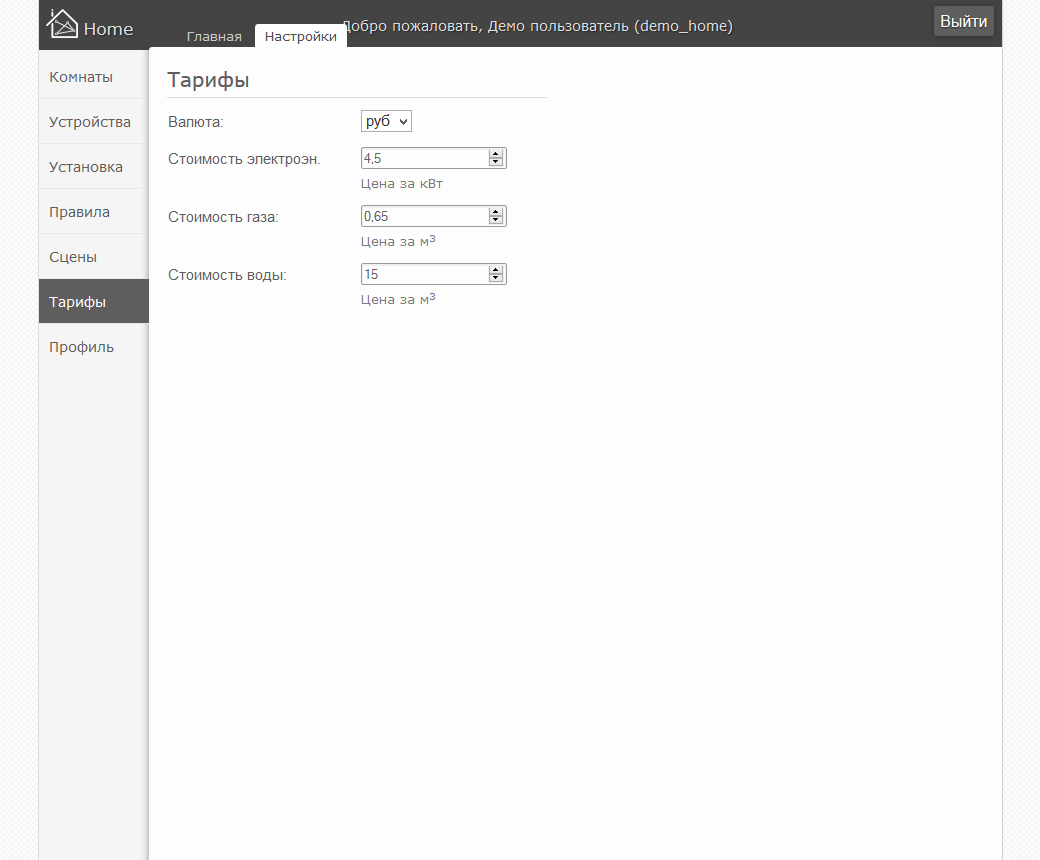This screenshot has height=860, width=1040.
Task: Open the Валюта currency dropdown
Action: [x=386, y=121]
